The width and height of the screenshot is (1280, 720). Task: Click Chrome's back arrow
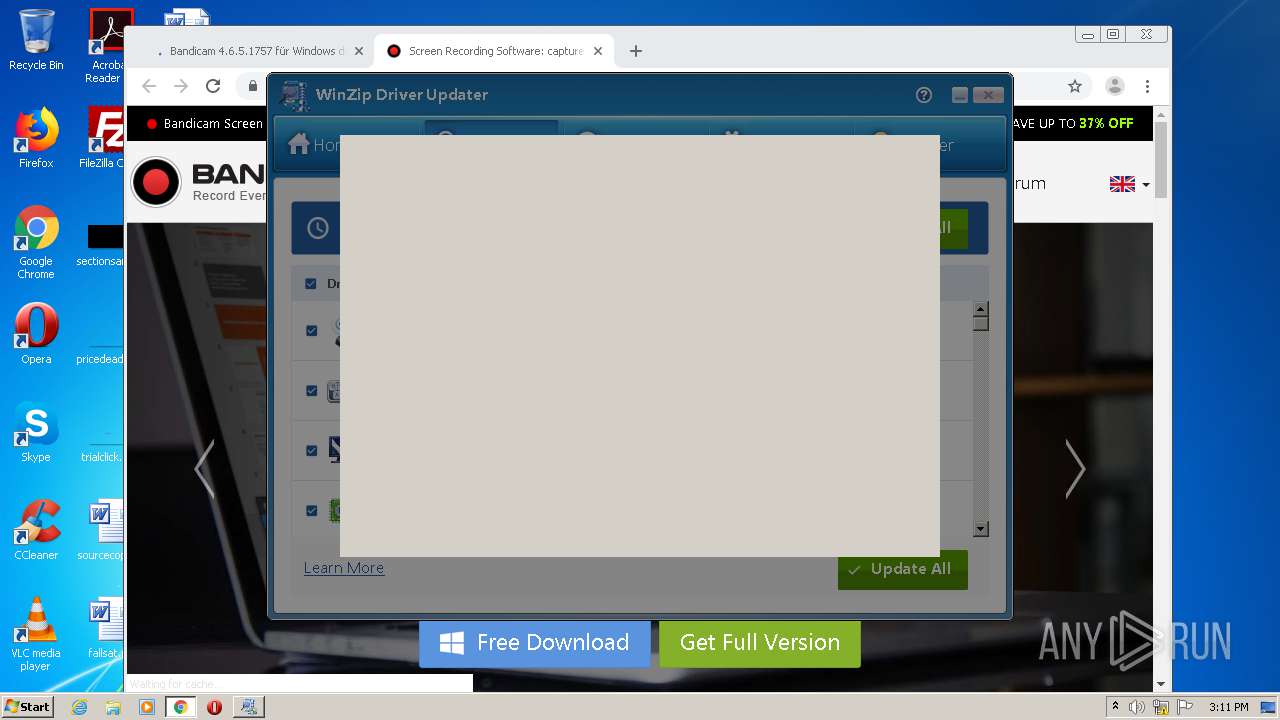149,86
